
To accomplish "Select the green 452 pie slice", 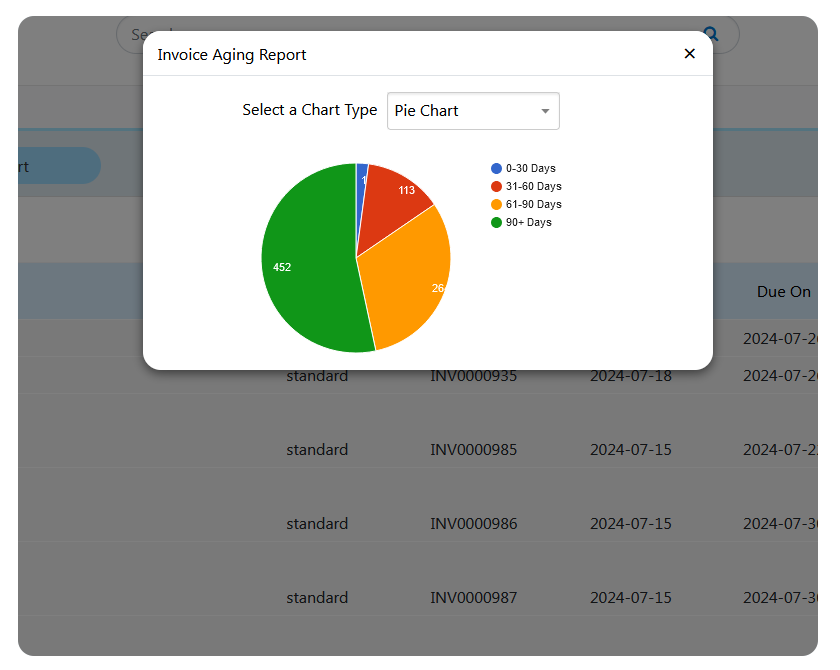I will [x=300, y=267].
